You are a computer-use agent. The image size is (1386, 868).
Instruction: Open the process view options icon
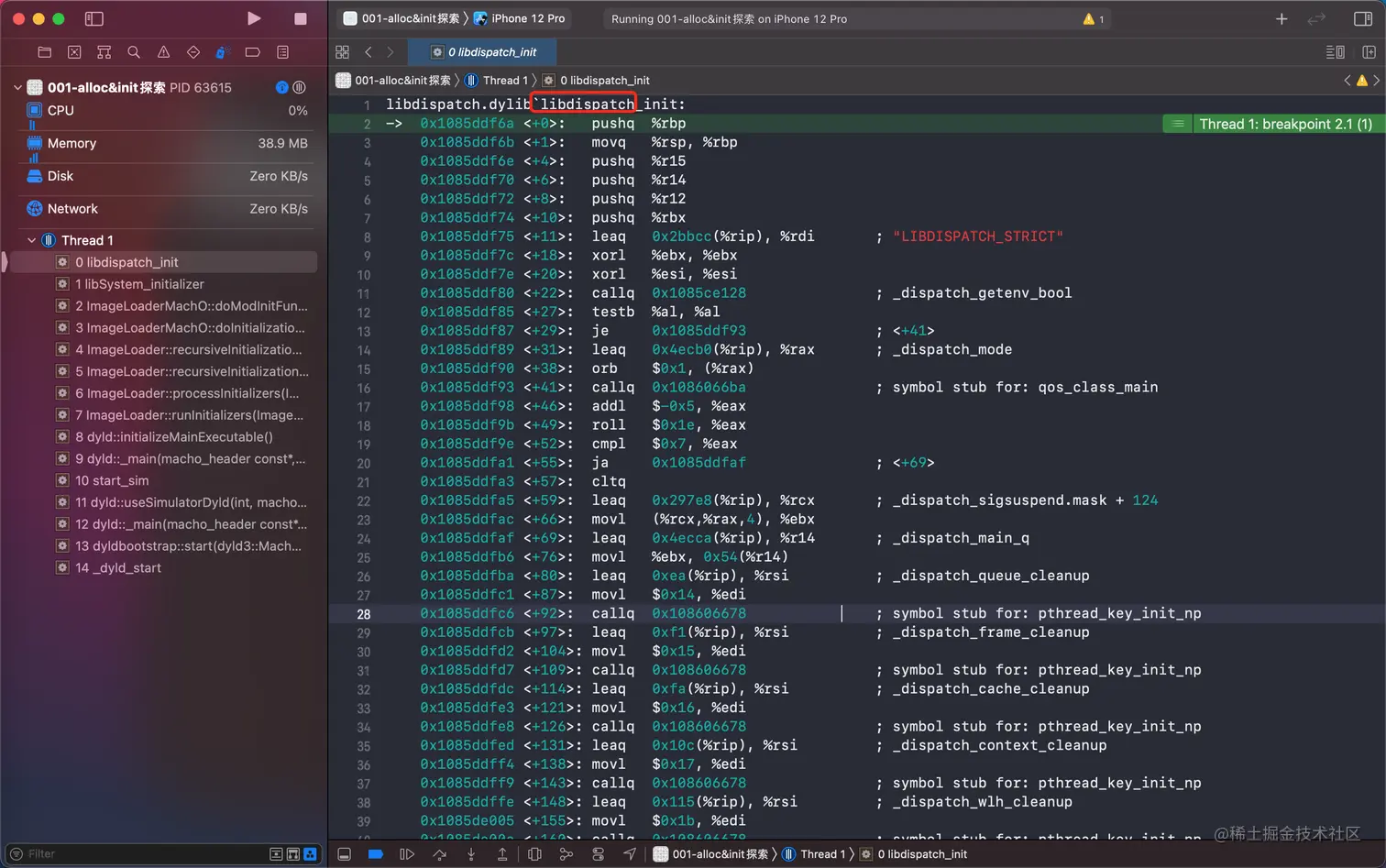click(x=299, y=87)
